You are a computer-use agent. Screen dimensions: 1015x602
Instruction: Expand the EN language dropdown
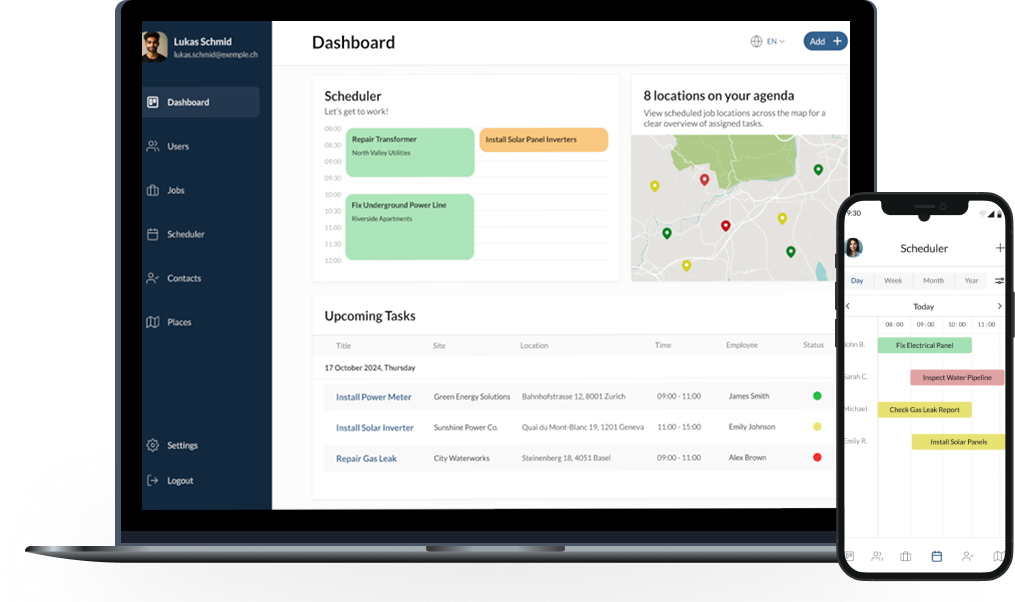(x=768, y=41)
